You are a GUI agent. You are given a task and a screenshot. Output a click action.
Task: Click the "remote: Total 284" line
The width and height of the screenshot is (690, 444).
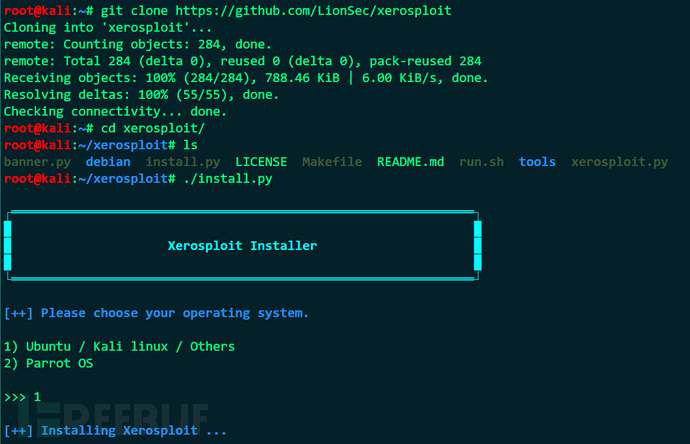pos(242,61)
